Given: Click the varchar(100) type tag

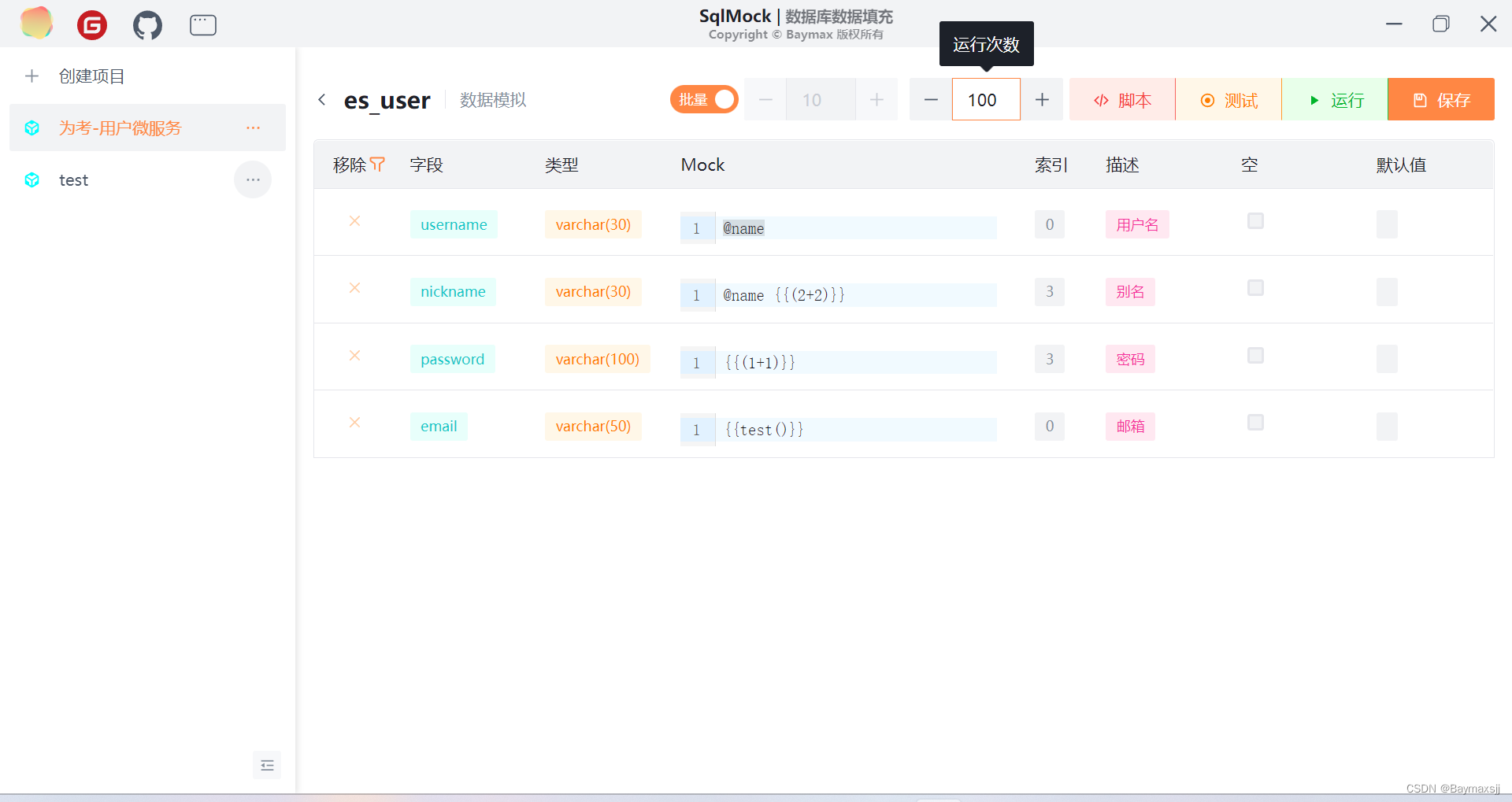Looking at the screenshot, I should [x=597, y=359].
